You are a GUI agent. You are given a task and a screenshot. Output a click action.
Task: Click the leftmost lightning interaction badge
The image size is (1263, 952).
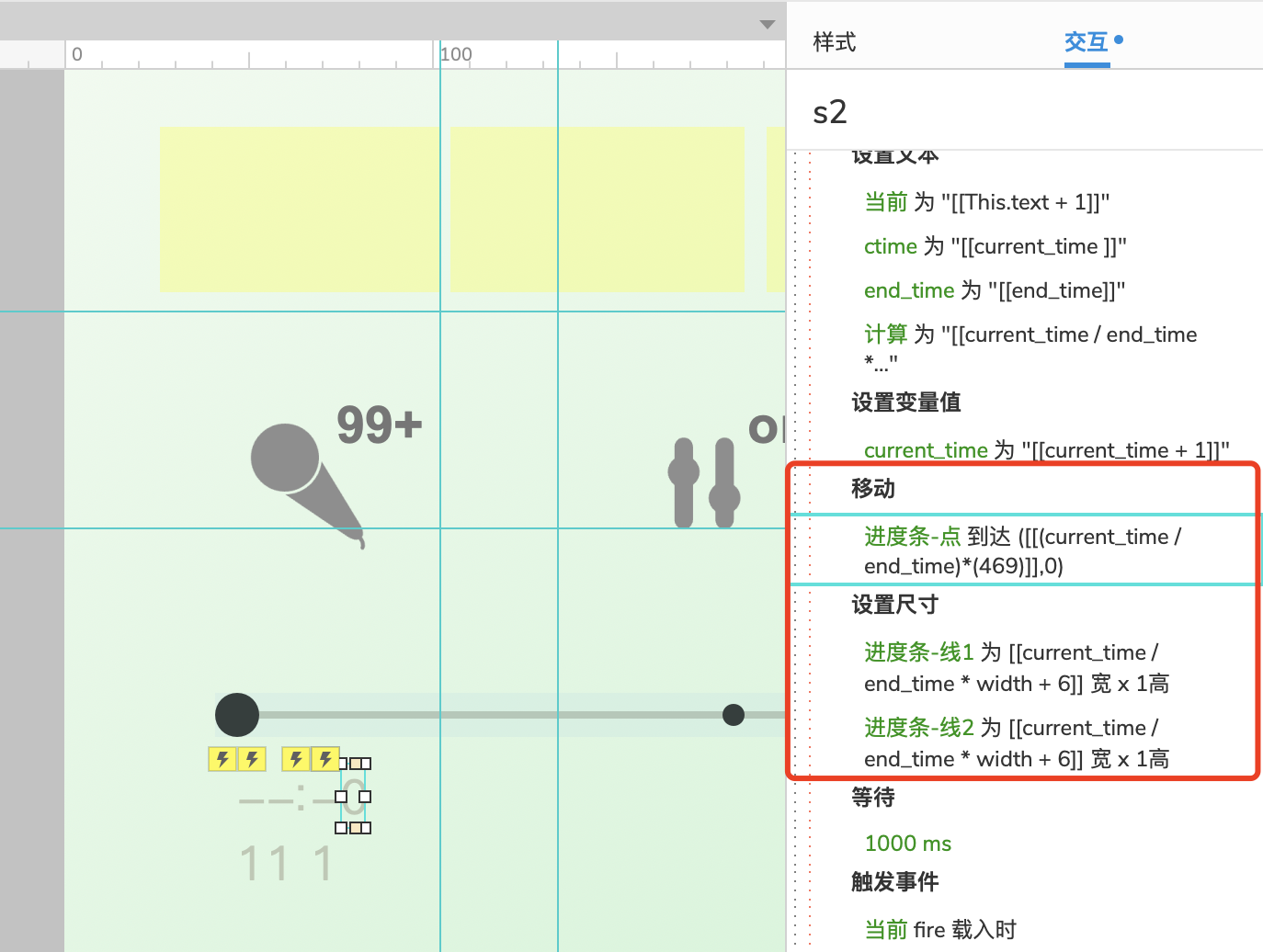[x=222, y=759]
